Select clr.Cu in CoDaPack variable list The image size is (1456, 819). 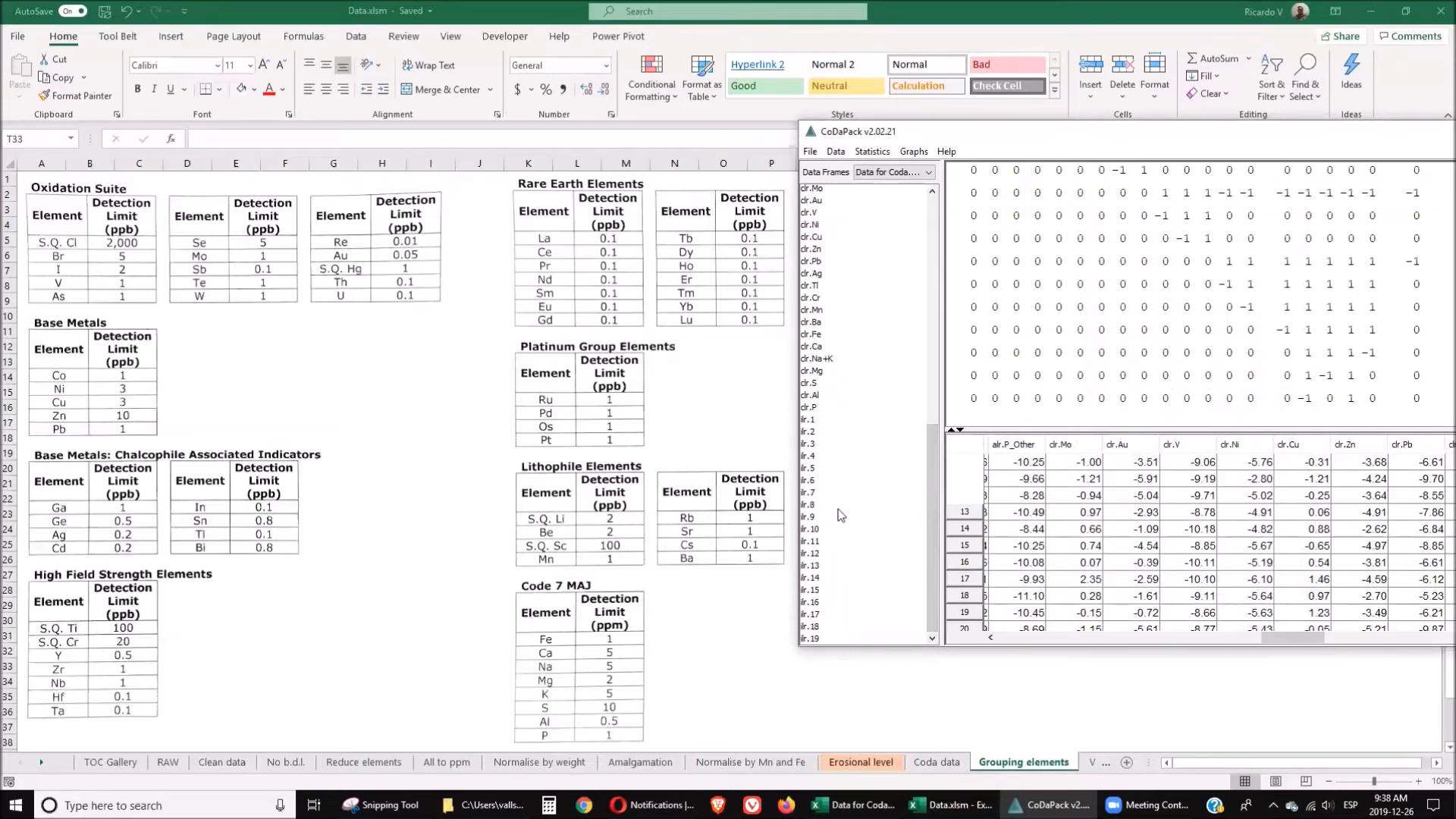[811, 237]
